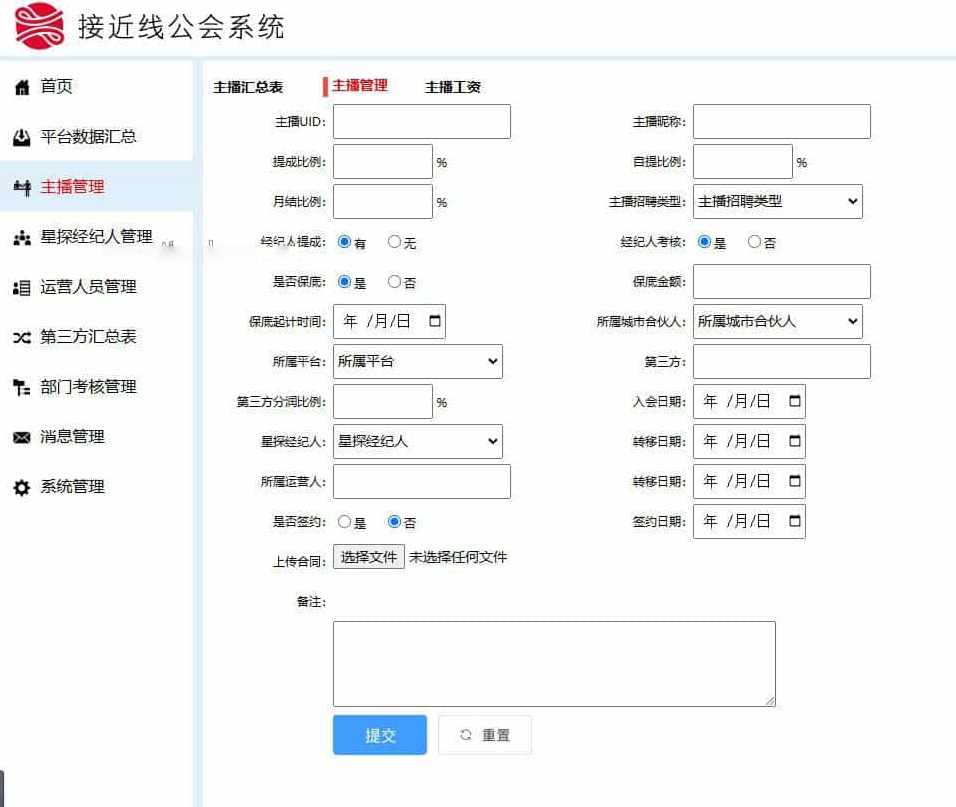Select the 主播管理 sidebar icon

(x=23, y=187)
